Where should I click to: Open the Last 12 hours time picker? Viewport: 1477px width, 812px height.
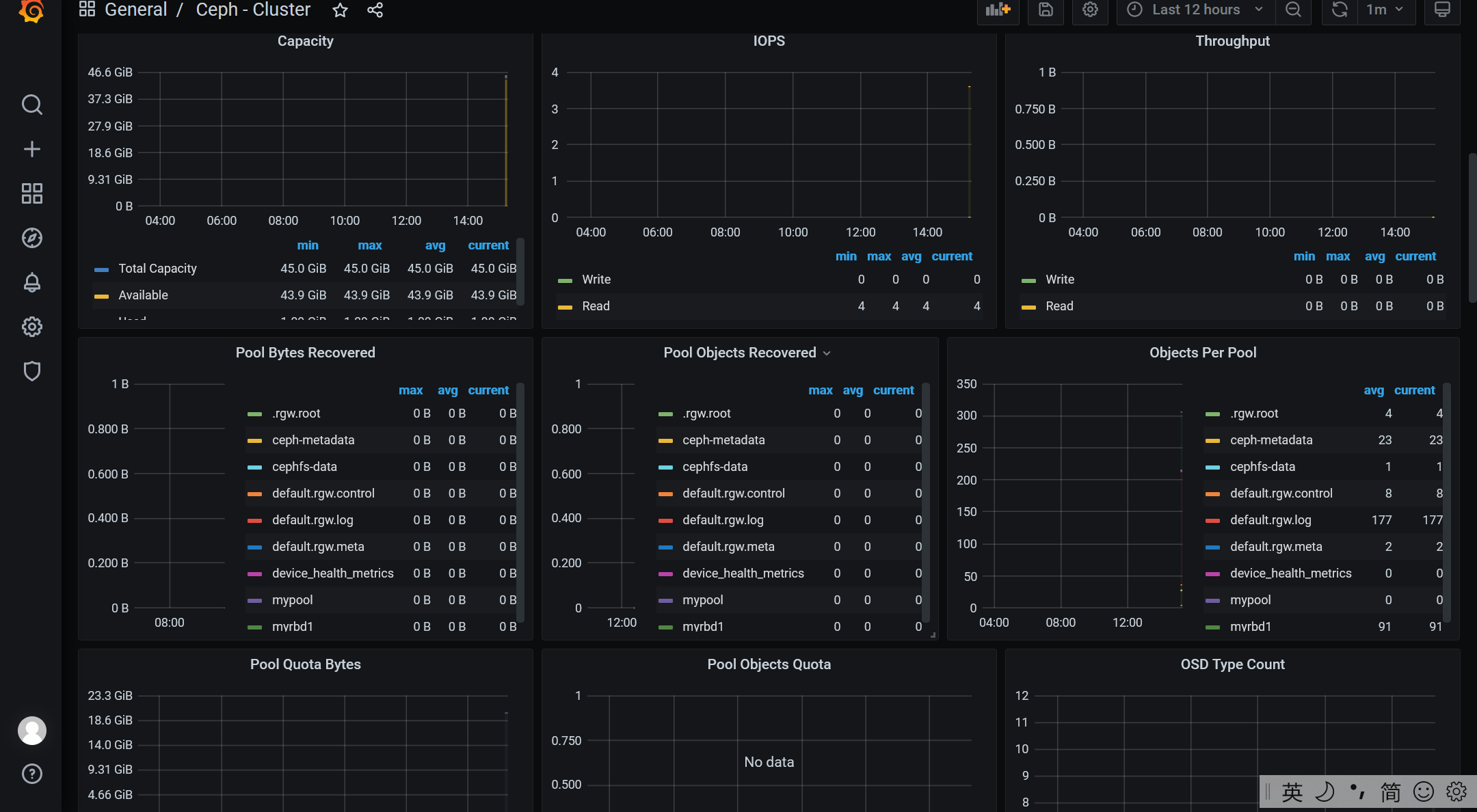pyautogui.click(x=1195, y=10)
